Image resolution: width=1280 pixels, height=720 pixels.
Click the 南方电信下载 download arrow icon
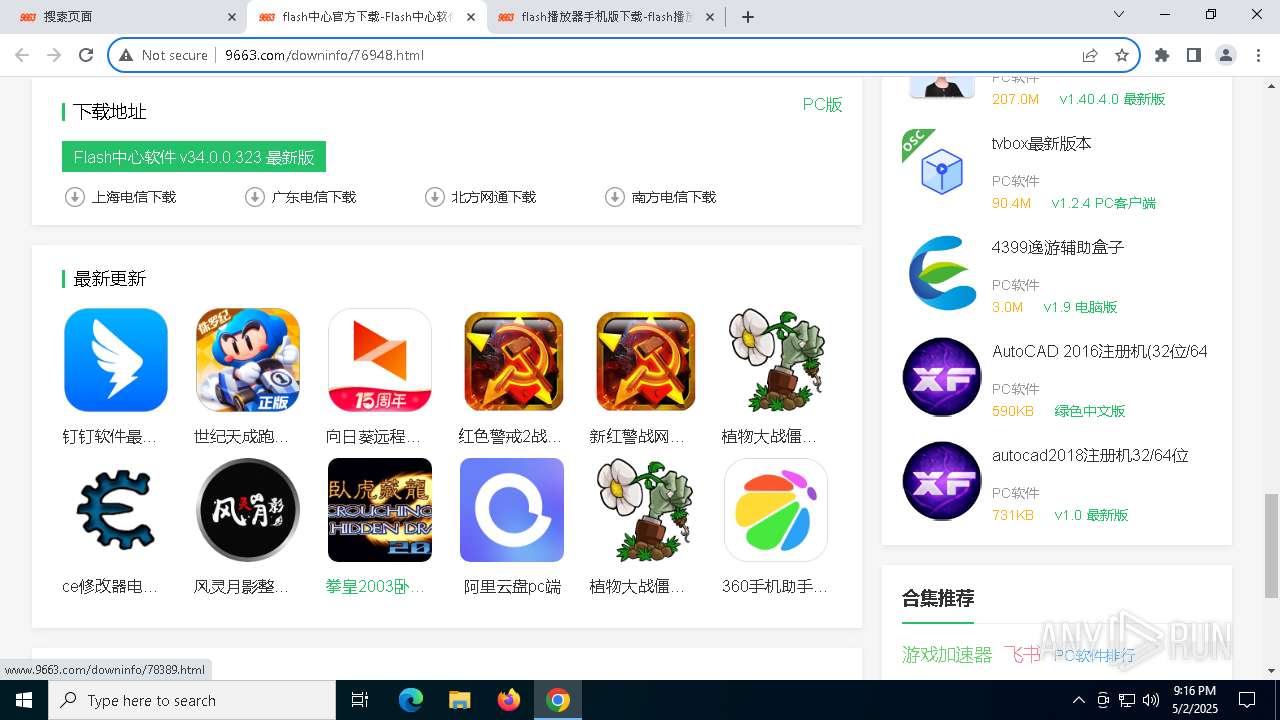pos(615,197)
